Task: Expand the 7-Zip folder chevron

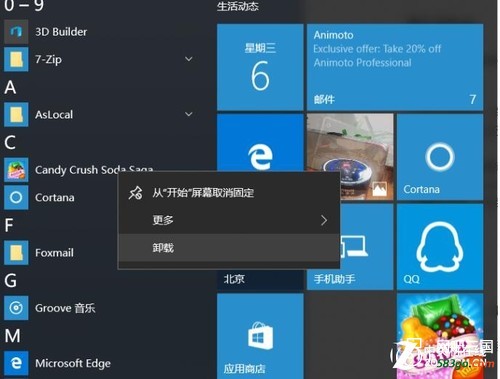Action: [189, 59]
